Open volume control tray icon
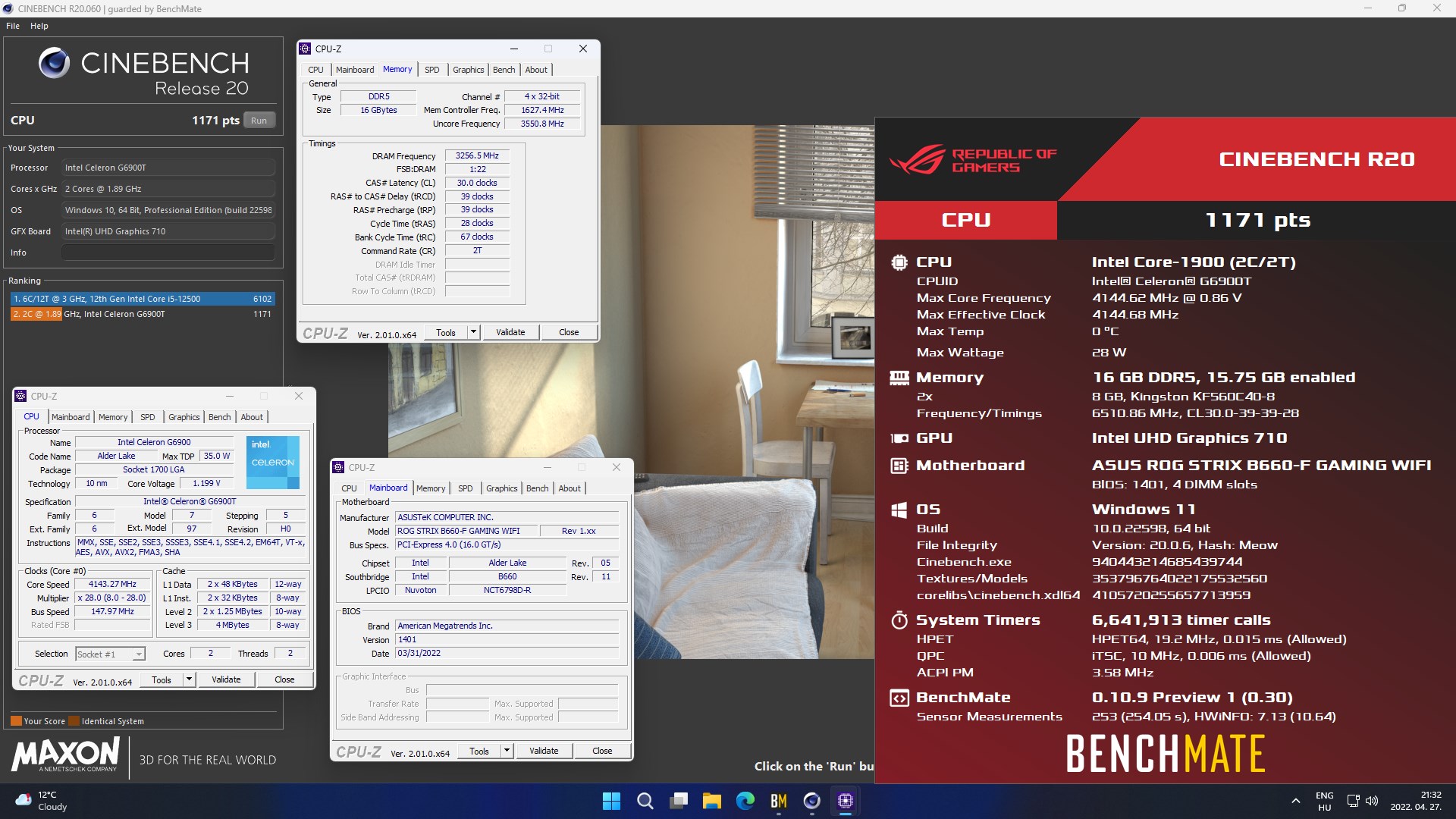The height and width of the screenshot is (819, 1456). click(x=1371, y=801)
